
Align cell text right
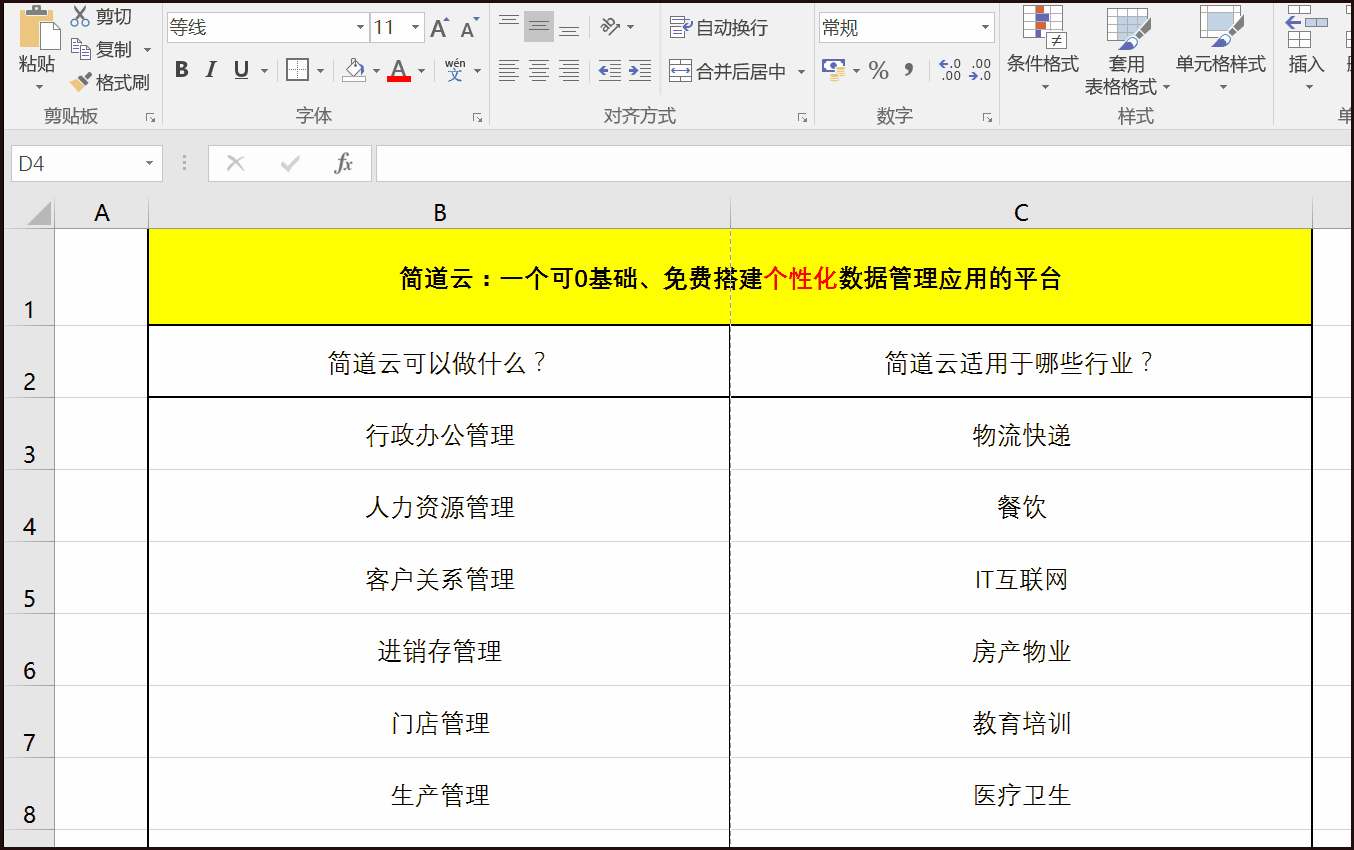coord(569,70)
